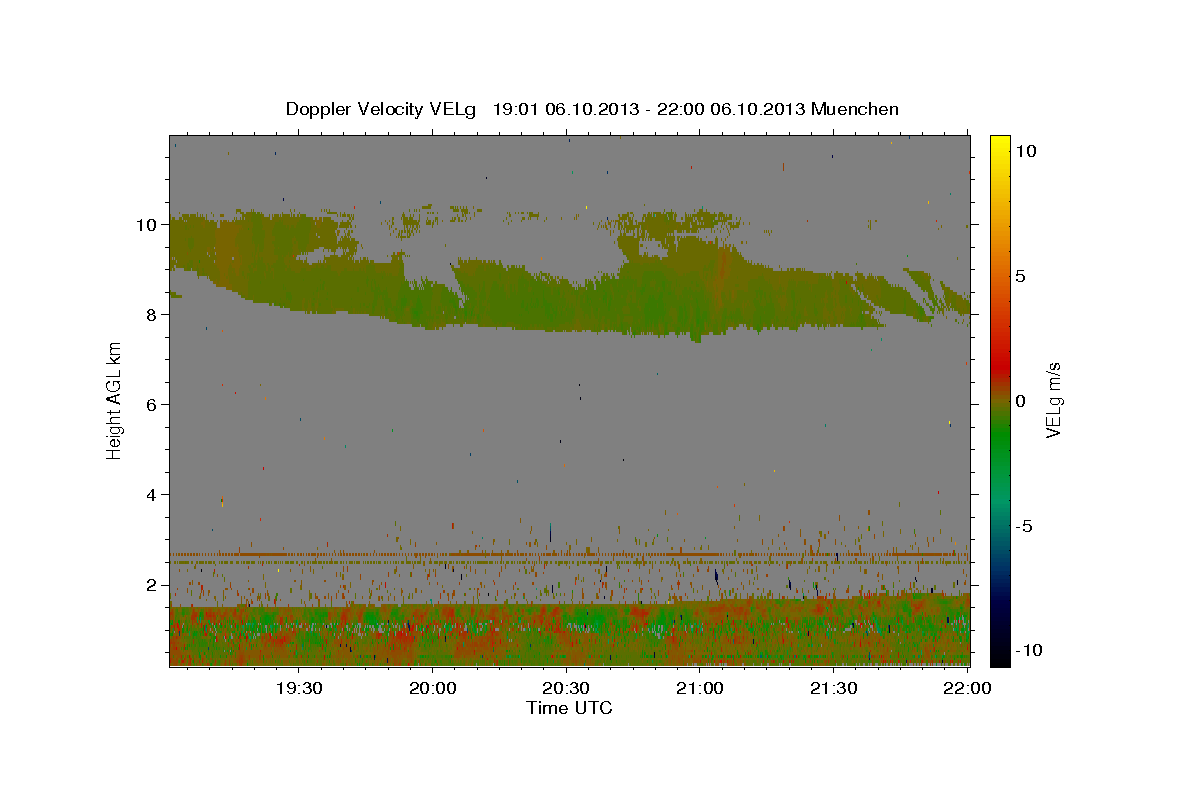
Task: Click the height tick label 8
Action: coord(153,315)
